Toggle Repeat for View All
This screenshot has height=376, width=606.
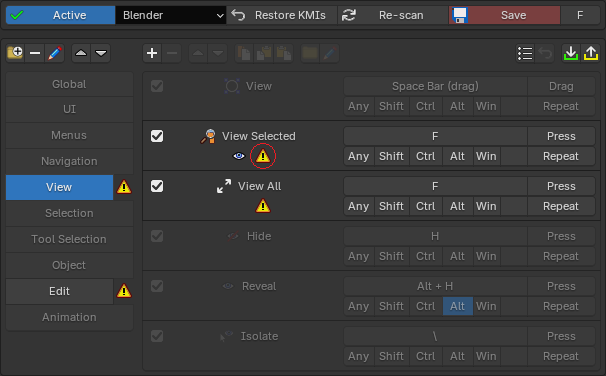point(561,206)
